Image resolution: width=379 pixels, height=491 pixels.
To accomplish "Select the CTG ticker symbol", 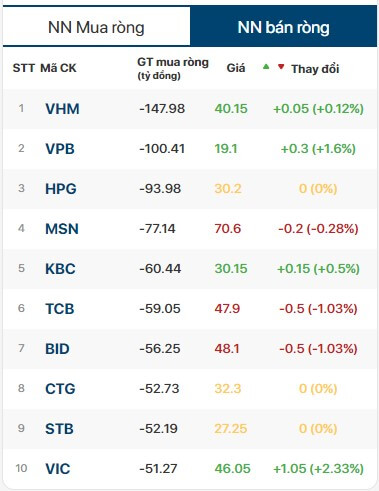I will coord(60,389).
